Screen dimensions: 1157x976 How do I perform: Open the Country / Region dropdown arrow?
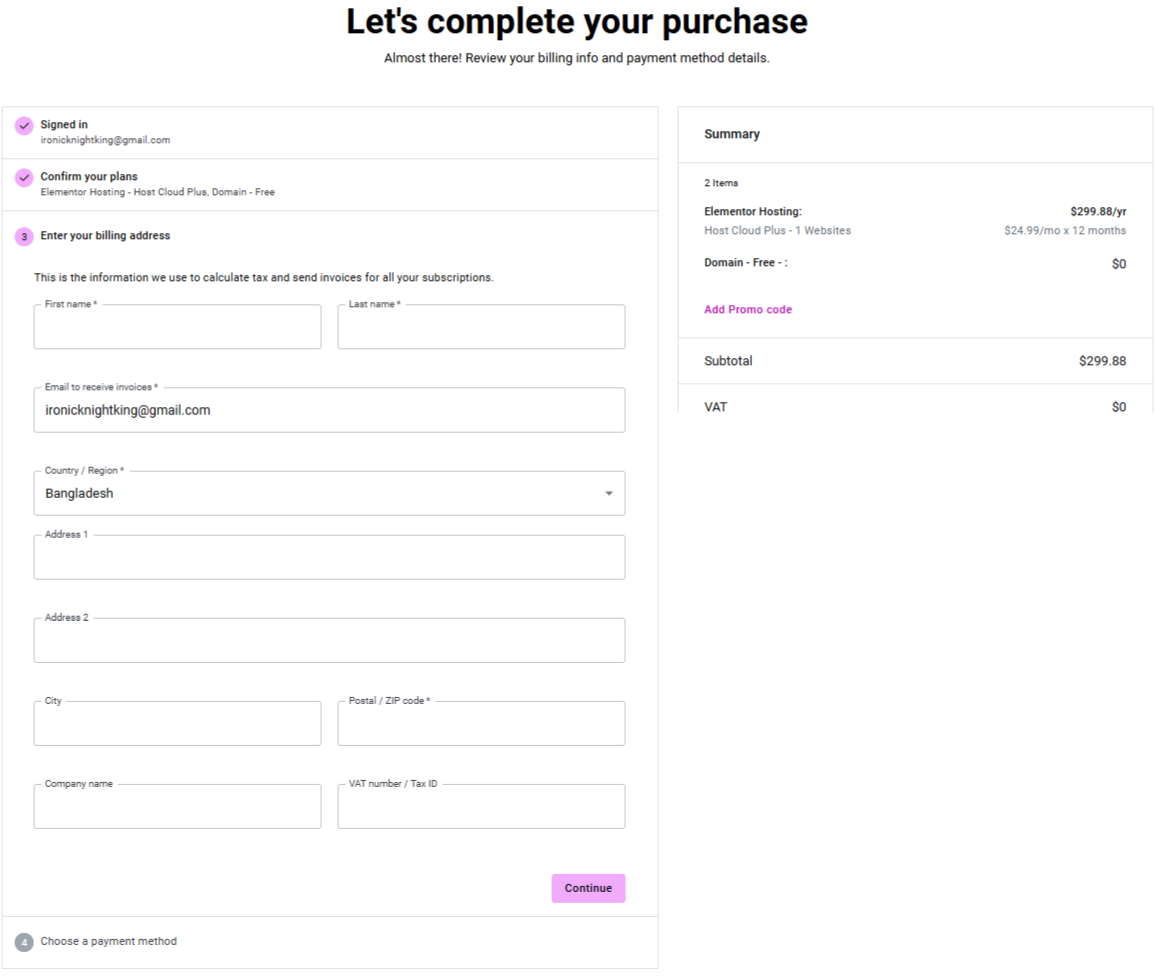[x=609, y=494]
